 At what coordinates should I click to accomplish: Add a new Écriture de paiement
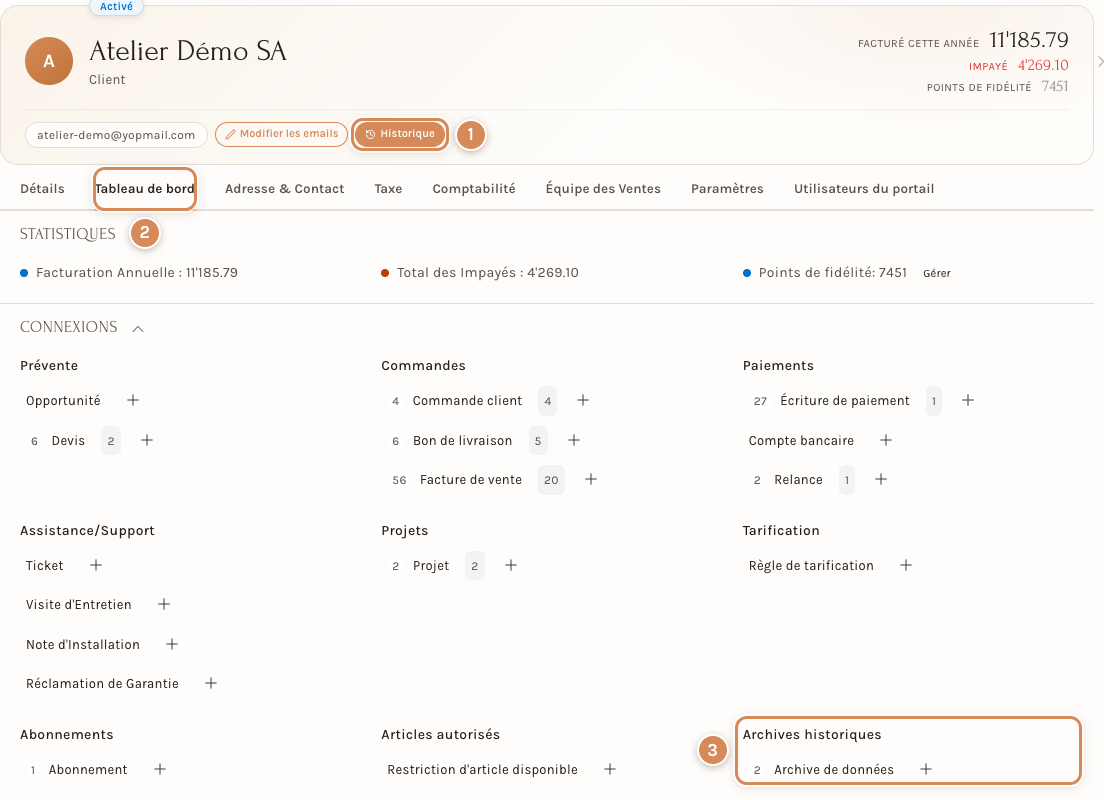[x=968, y=400]
